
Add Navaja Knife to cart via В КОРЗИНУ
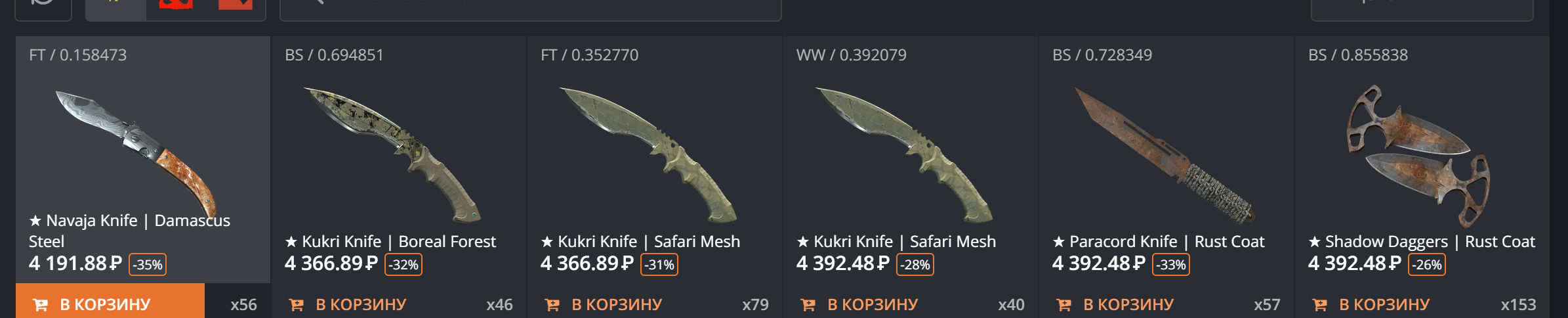point(110,302)
